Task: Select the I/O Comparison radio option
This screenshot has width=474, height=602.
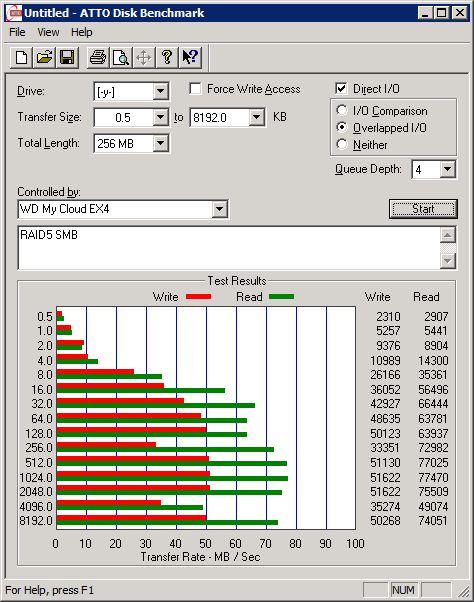Action: [342, 110]
